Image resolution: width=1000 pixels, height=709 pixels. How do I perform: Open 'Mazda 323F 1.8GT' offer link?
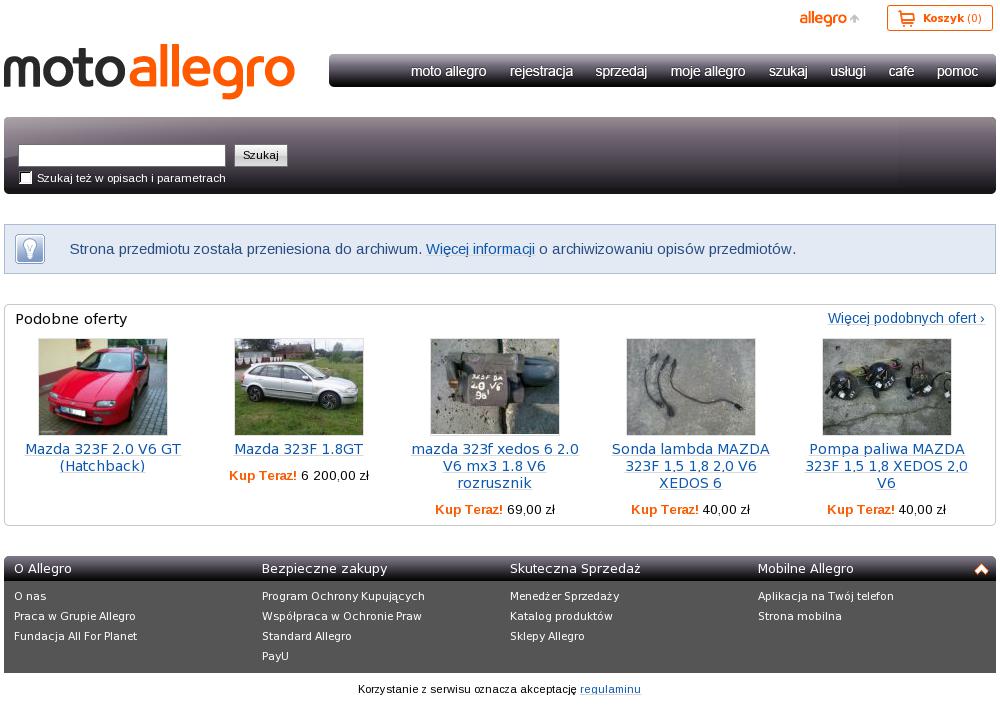click(x=298, y=450)
